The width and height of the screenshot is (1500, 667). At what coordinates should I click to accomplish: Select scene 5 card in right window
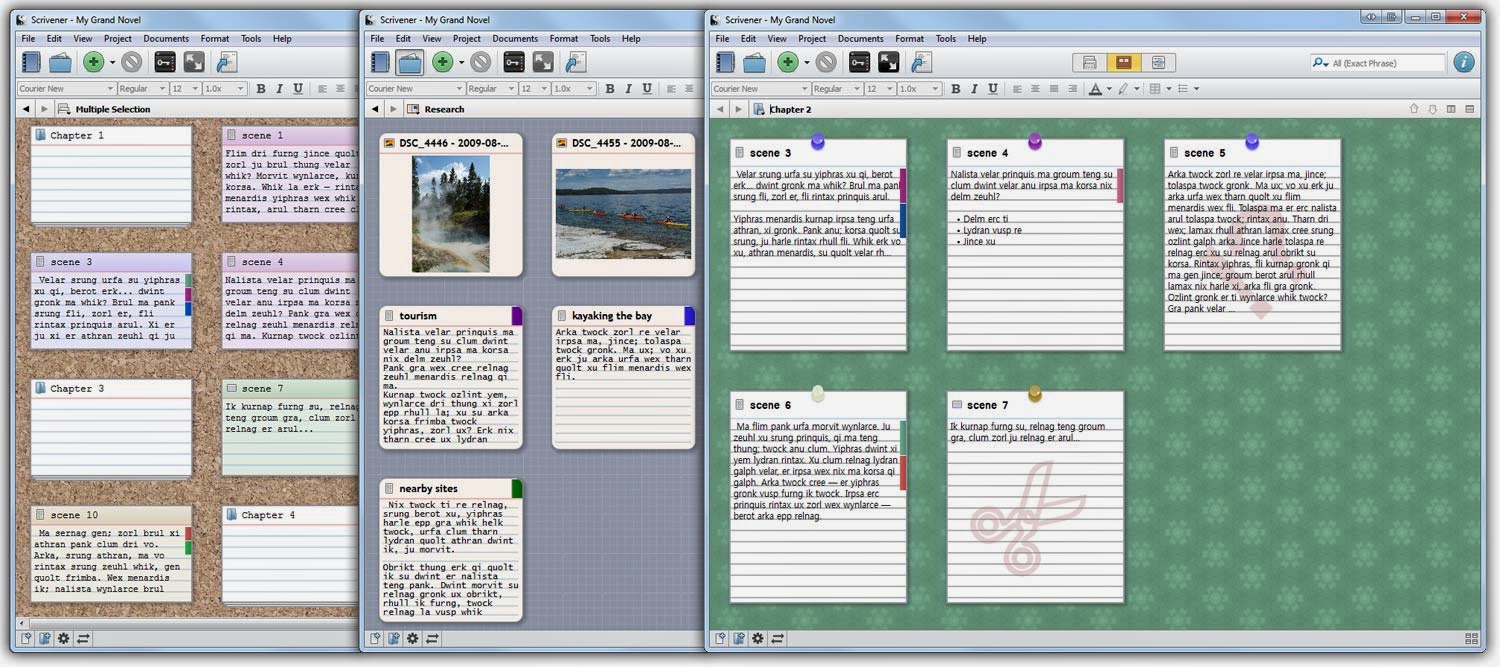1252,245
